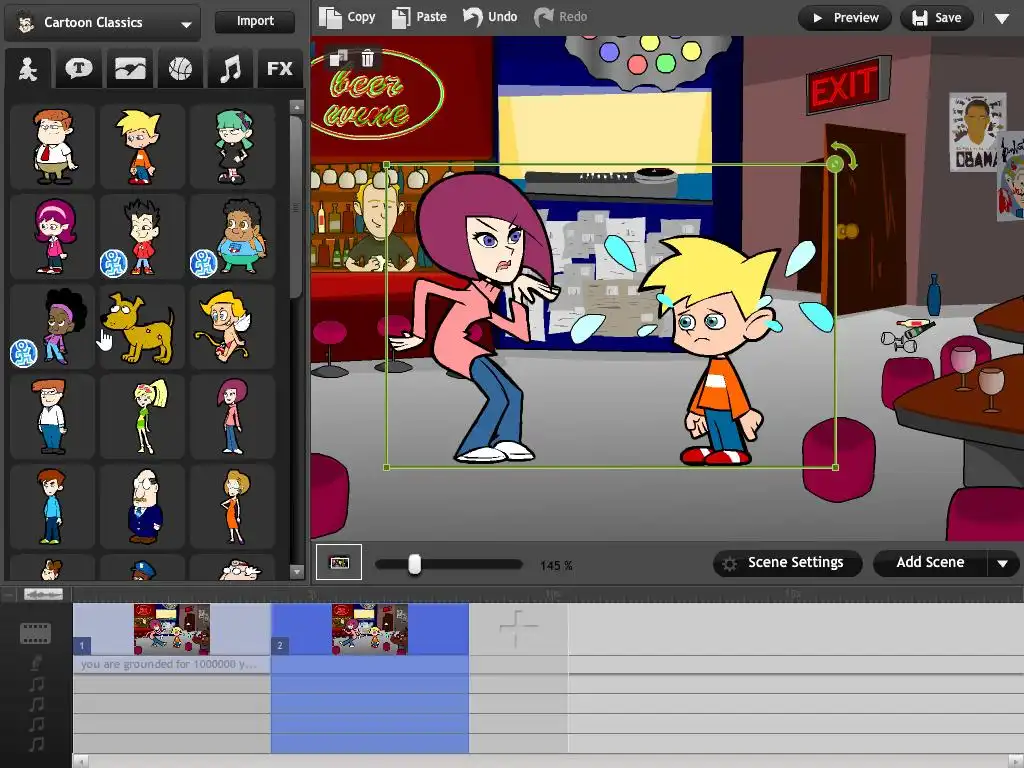Select the purple-haired woman in pink thumbnail
This screenshot has height=768, width=1024.
[x=232, y=417]
